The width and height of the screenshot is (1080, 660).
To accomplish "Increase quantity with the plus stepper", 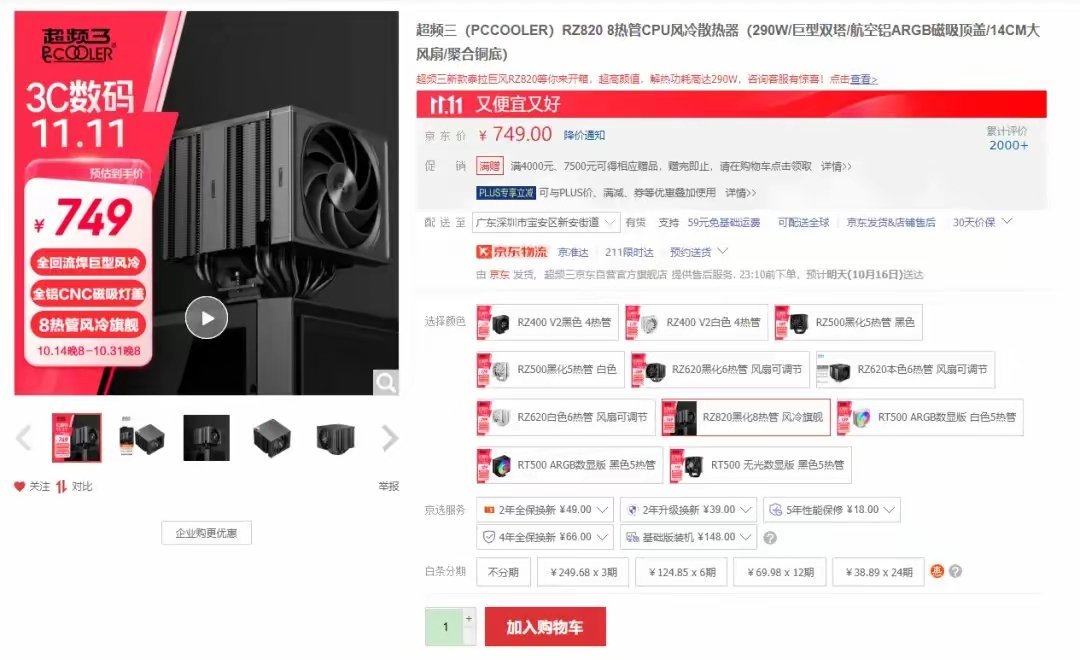I will (x=469, y=618).
